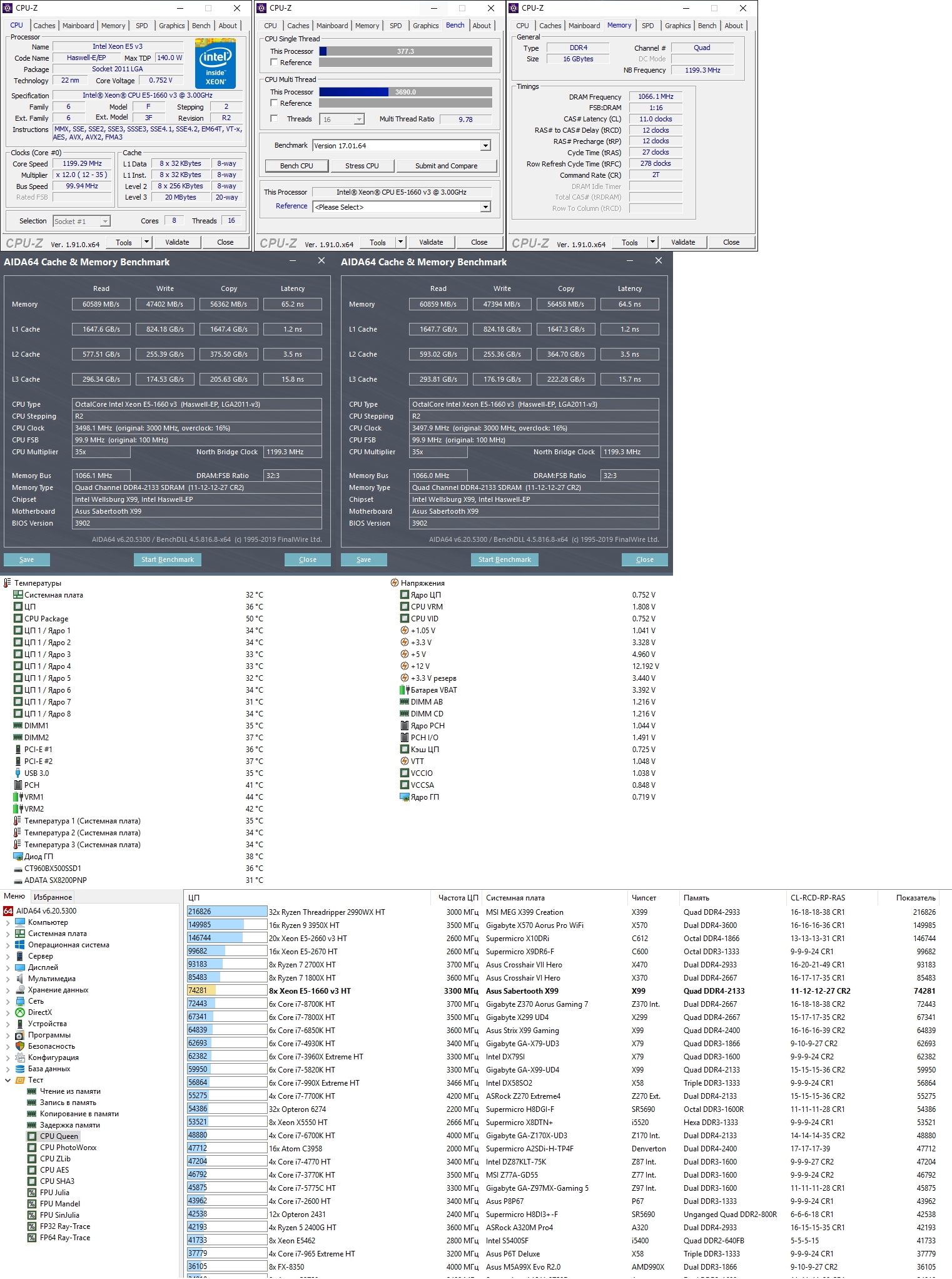Click the Конфигурация icon
This screenshot has height=1279, width=952.
[x=20, y=1057]
